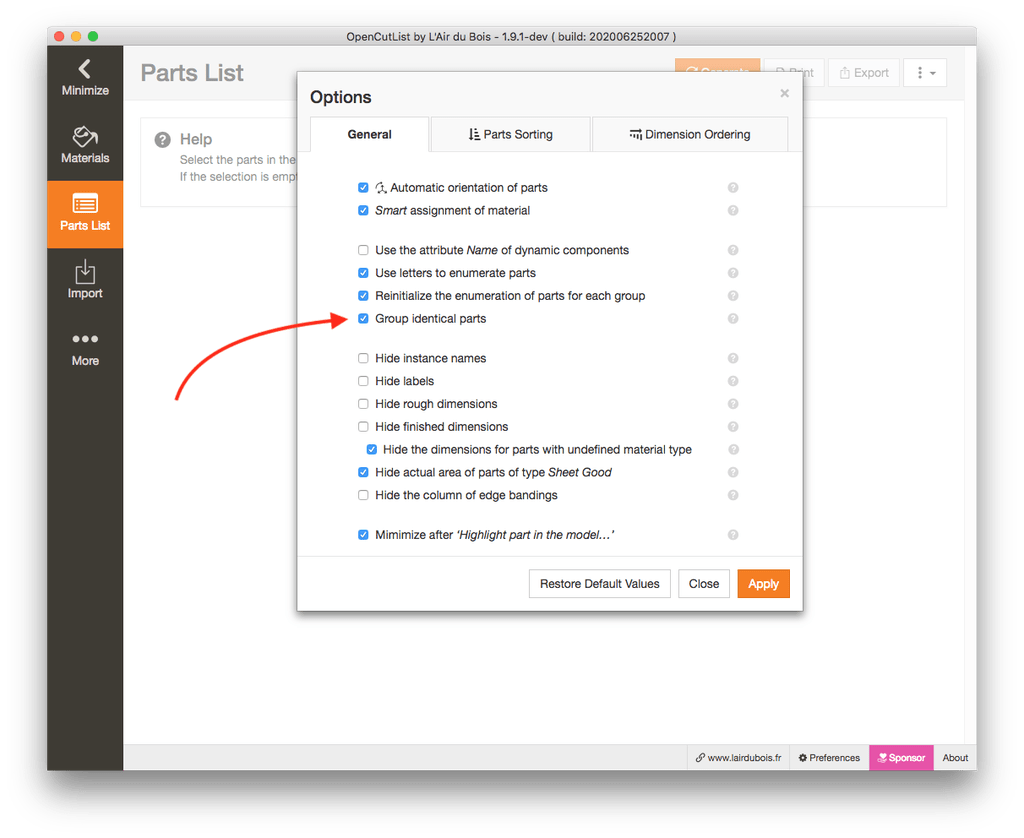This screenshot has width=1024, height=838.
Task: Click help icon for Reinitialize the enumeration
Action: [733, 296]
